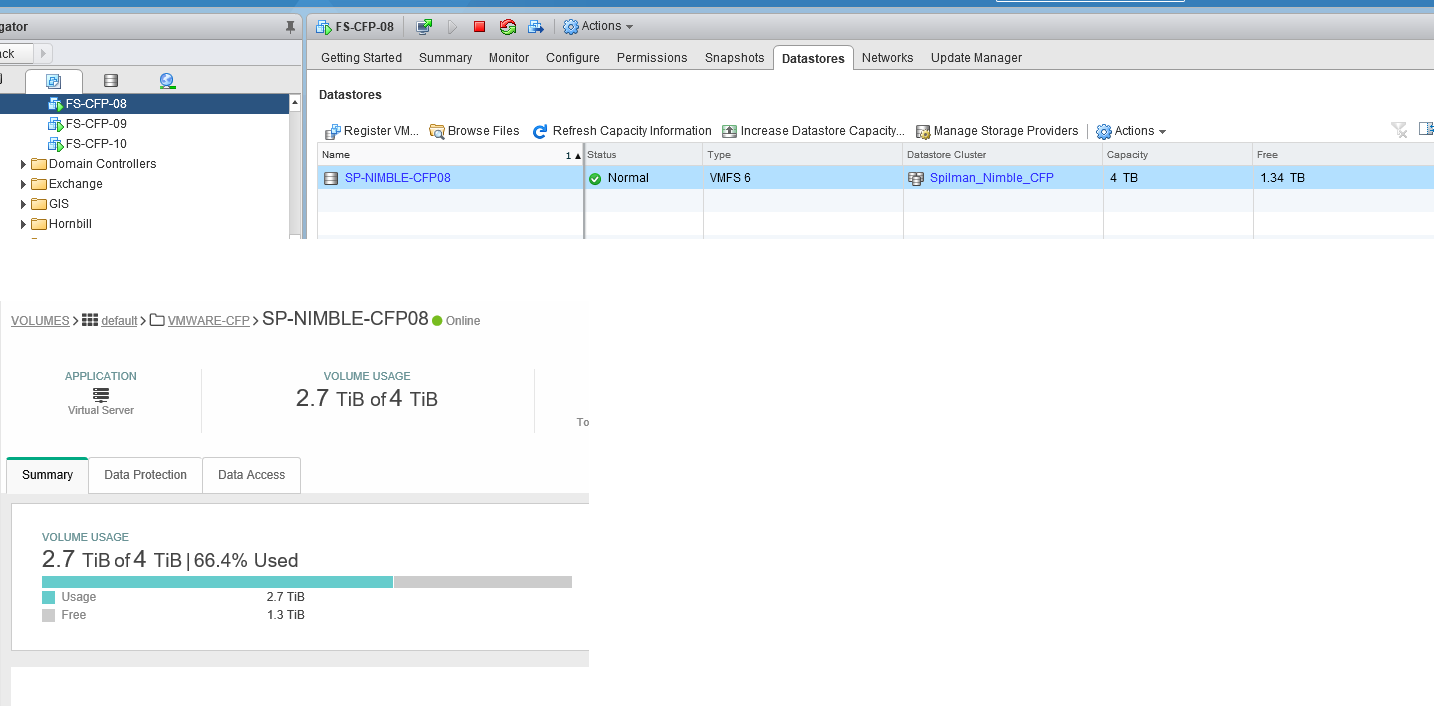Viewport: 1434px width, 706px height.
Task: Expand the GIS folder
Action: click(23, 204)
